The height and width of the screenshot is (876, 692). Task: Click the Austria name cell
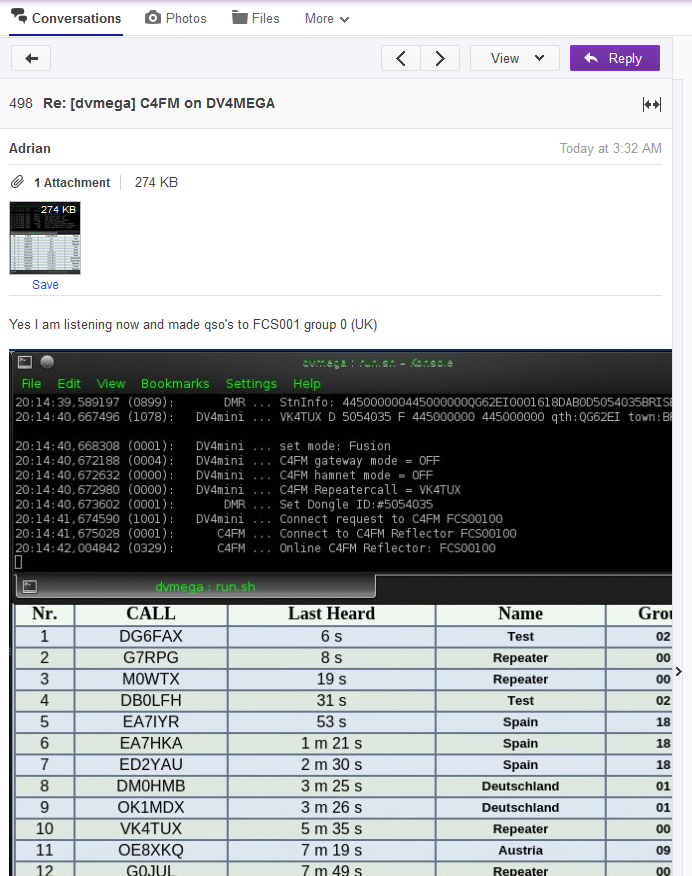pos(521,850)
